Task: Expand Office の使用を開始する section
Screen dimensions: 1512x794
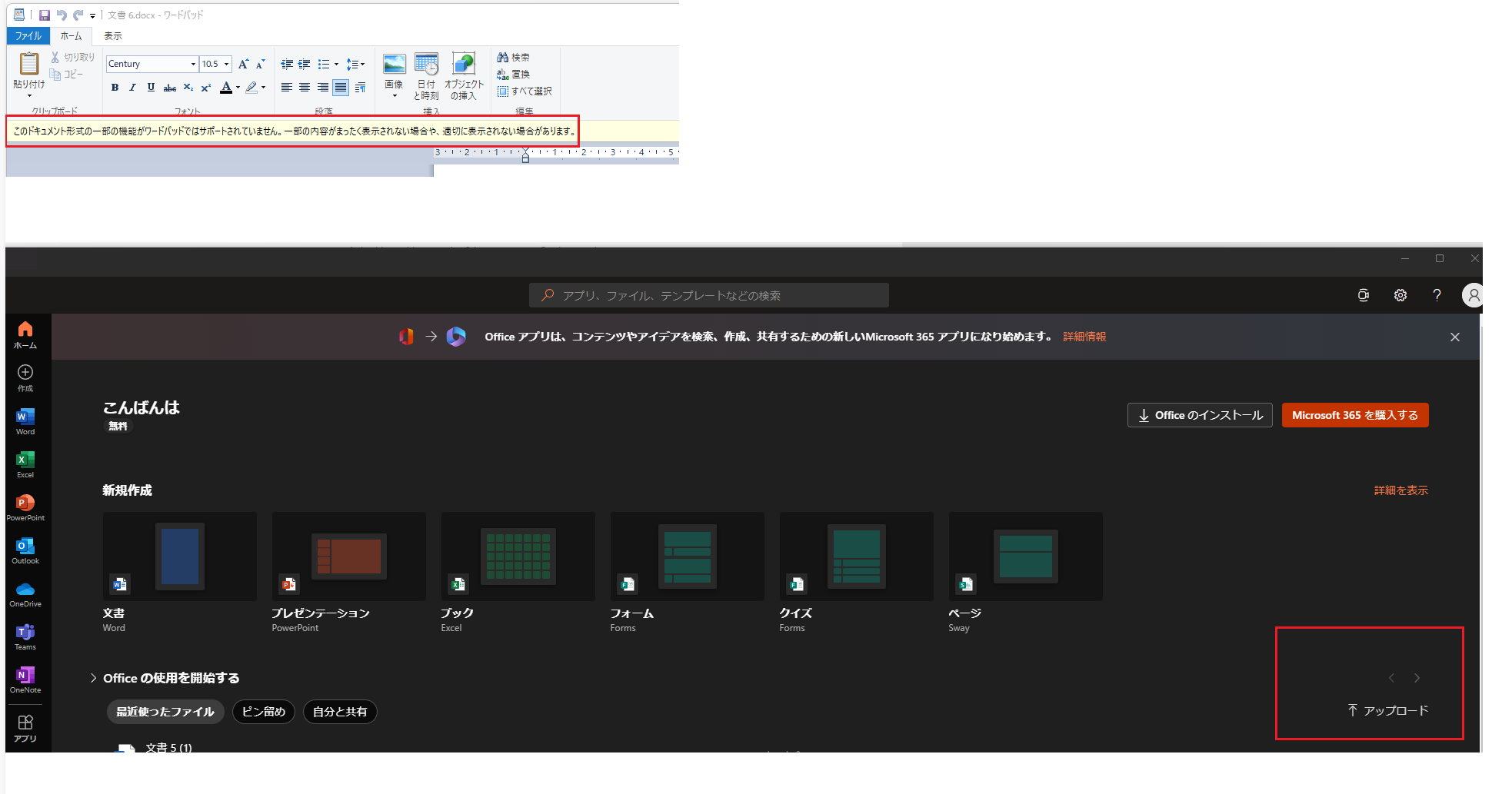Action: tap(165, 678)
